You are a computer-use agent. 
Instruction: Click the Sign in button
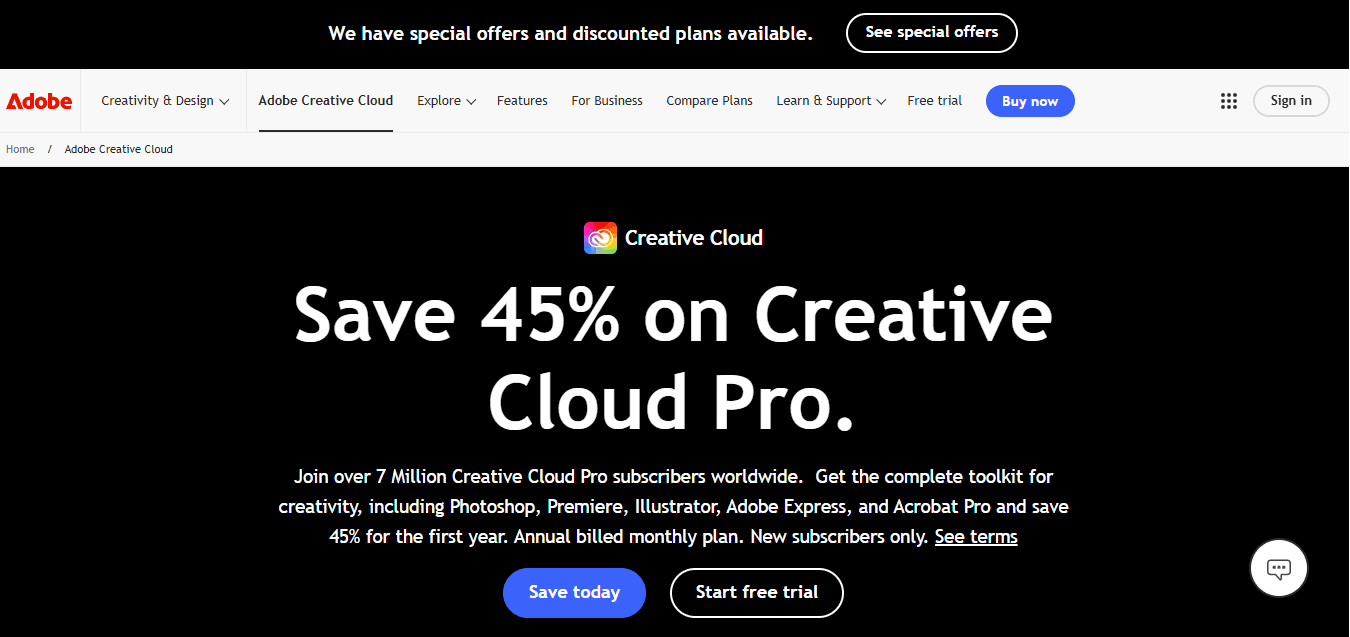pyautogui.click(x=1290, y=101)
